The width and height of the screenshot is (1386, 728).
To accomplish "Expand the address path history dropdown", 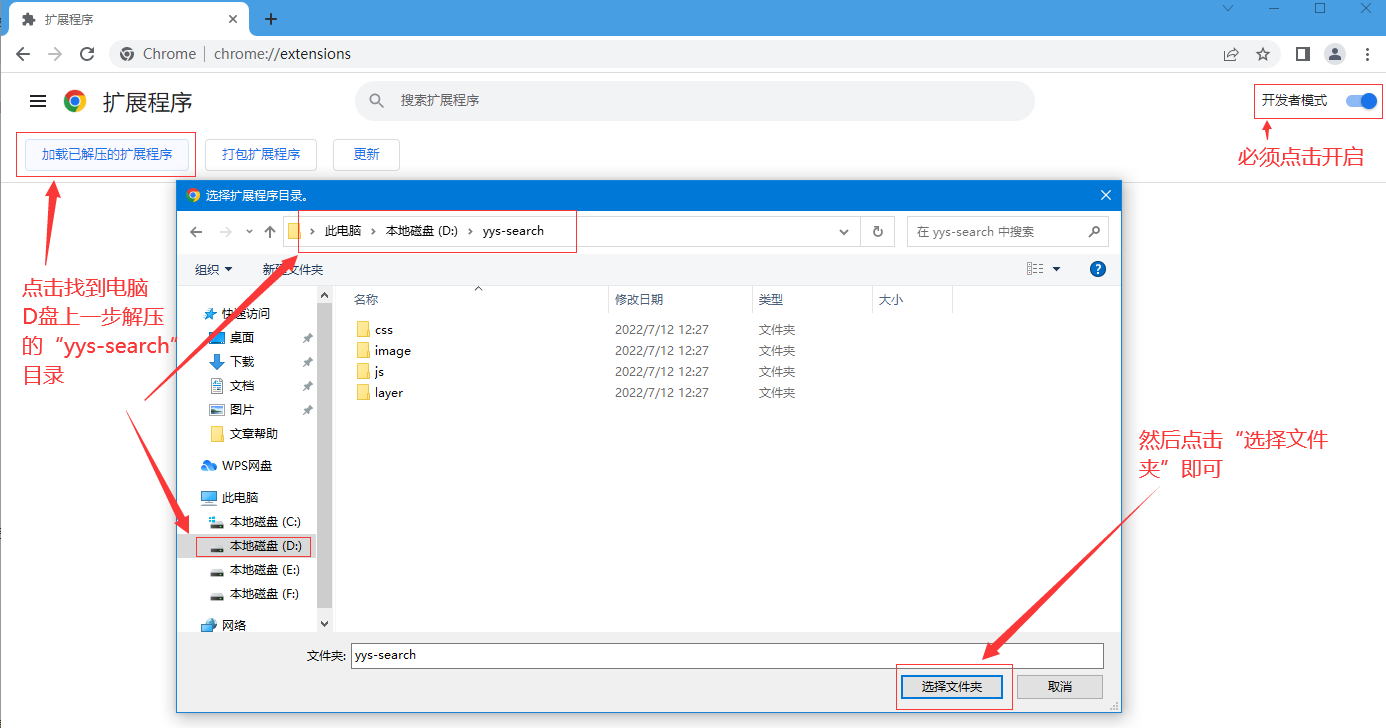I will click(x=845, y=232).
